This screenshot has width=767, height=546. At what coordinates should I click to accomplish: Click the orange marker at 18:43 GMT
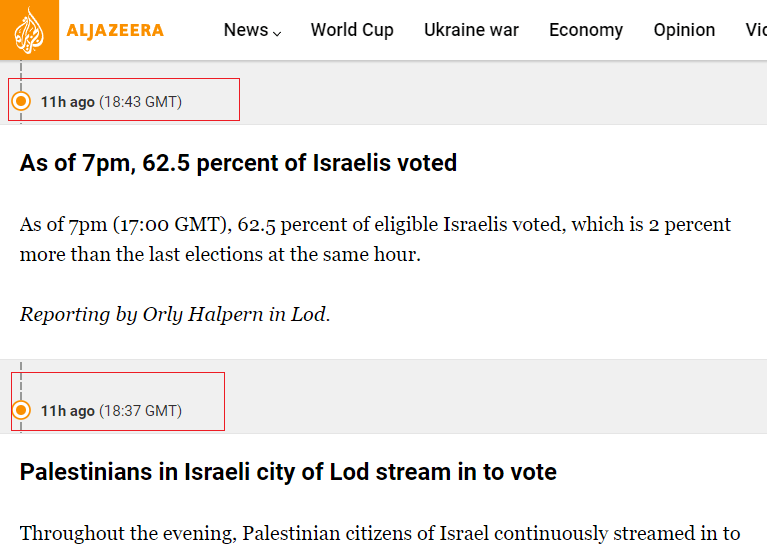pos(21,101)
